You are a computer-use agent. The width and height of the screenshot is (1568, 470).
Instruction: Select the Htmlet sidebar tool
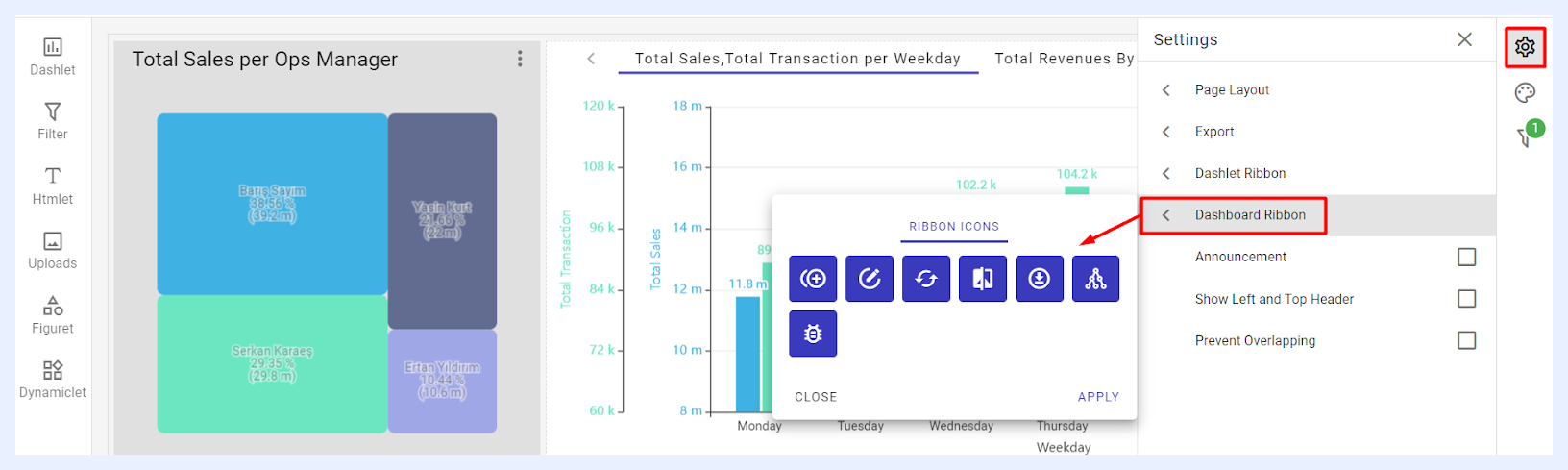pos(53,186)
